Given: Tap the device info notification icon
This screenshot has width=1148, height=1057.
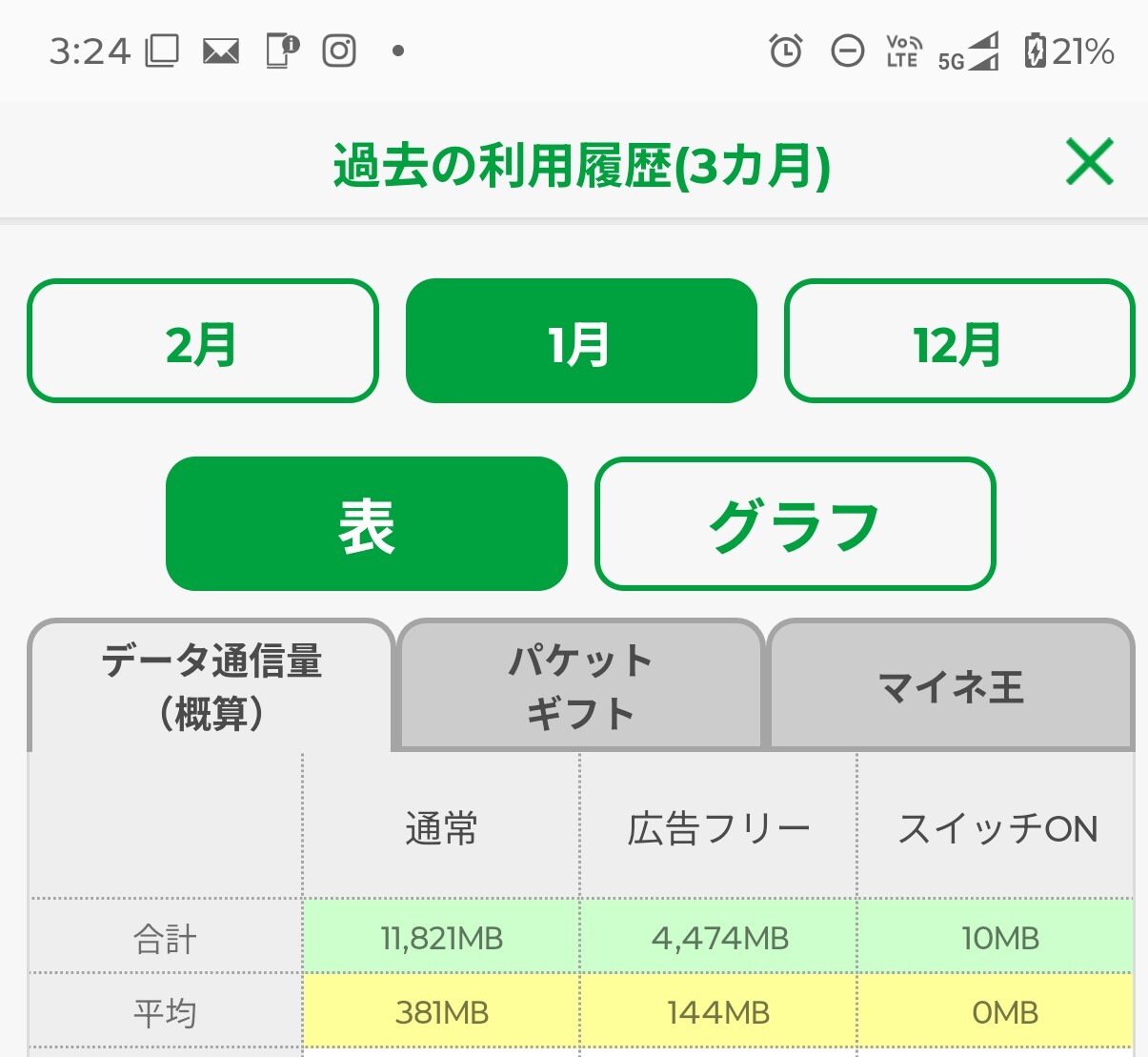Looking at the screenshot, I should tap(282, 51).
